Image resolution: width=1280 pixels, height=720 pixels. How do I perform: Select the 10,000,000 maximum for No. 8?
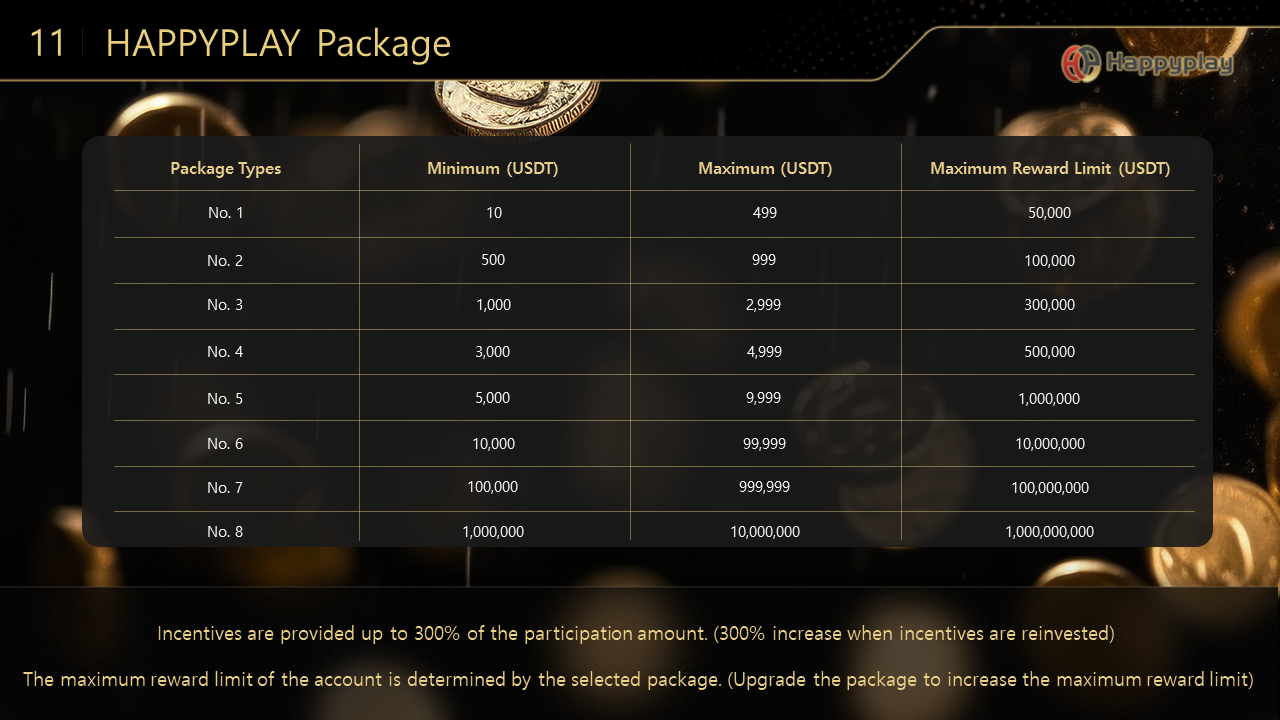click(765, 531)
